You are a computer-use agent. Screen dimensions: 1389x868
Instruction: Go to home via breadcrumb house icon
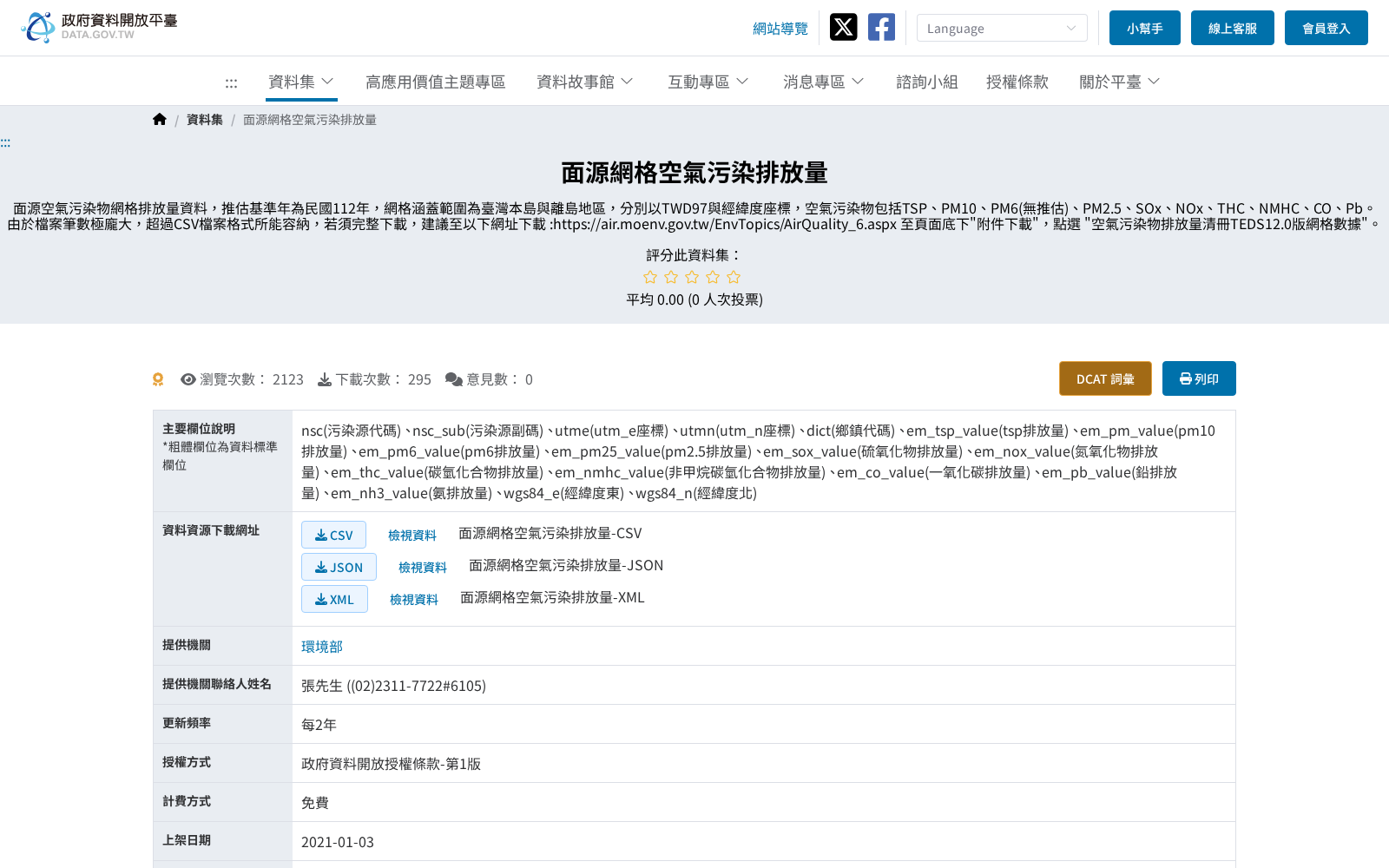(160, 120)
